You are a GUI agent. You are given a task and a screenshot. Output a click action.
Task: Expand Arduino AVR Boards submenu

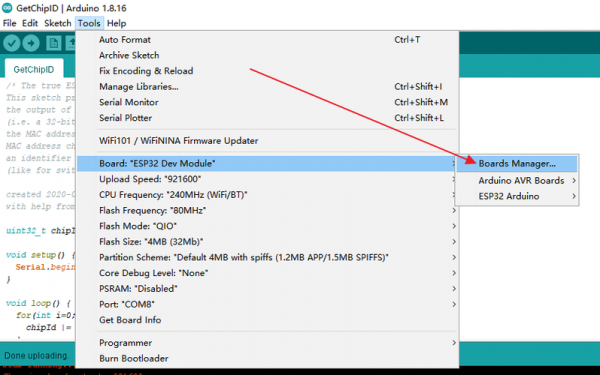[517, 180]
